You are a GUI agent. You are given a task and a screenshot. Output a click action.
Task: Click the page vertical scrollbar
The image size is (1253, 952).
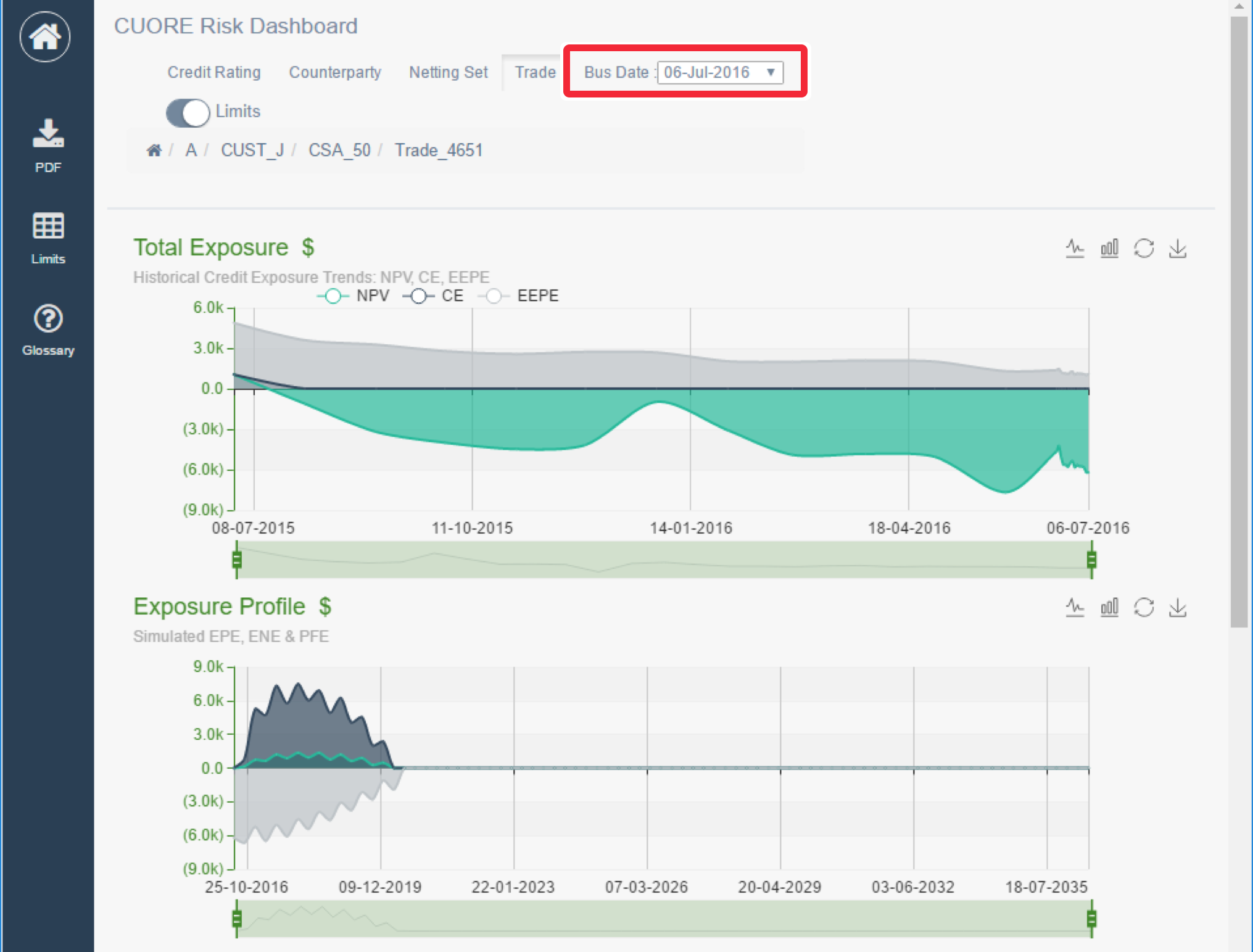[1239, 321]
